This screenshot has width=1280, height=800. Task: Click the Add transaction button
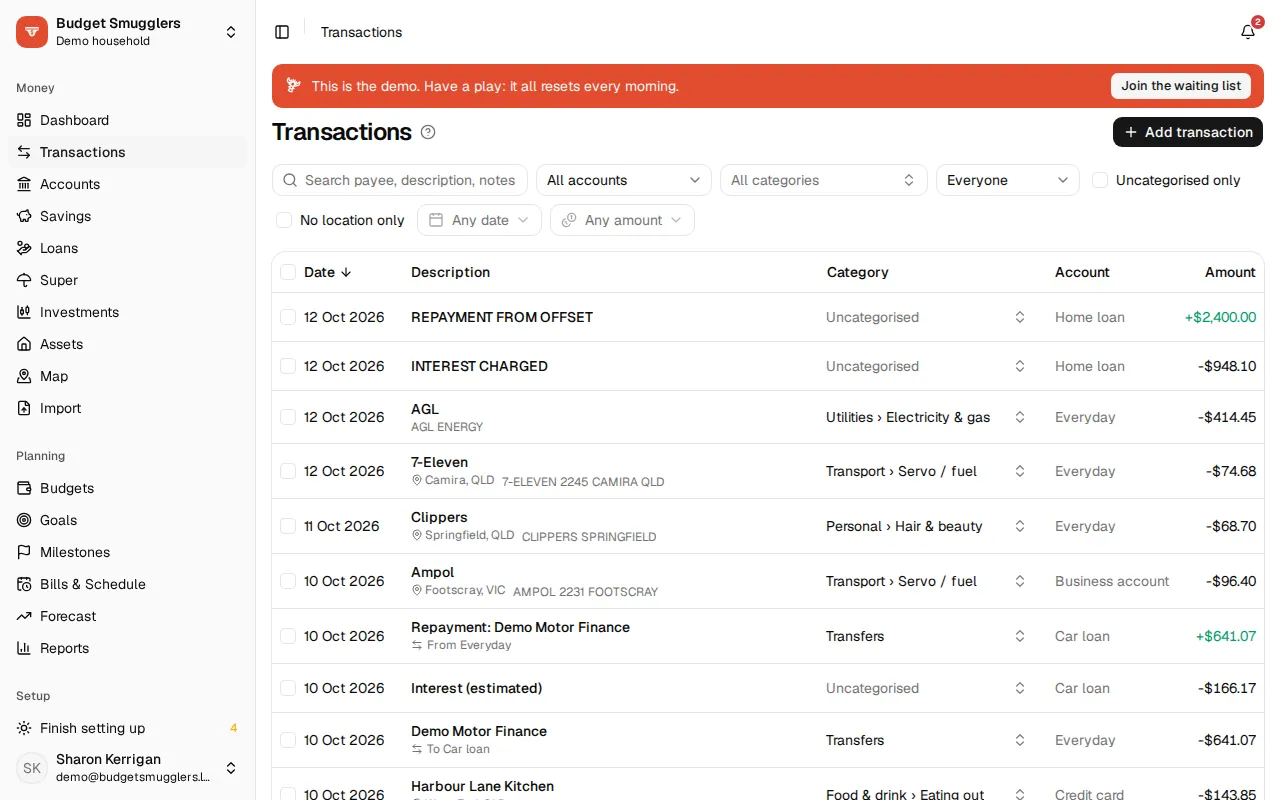[x=1188, y=132]
